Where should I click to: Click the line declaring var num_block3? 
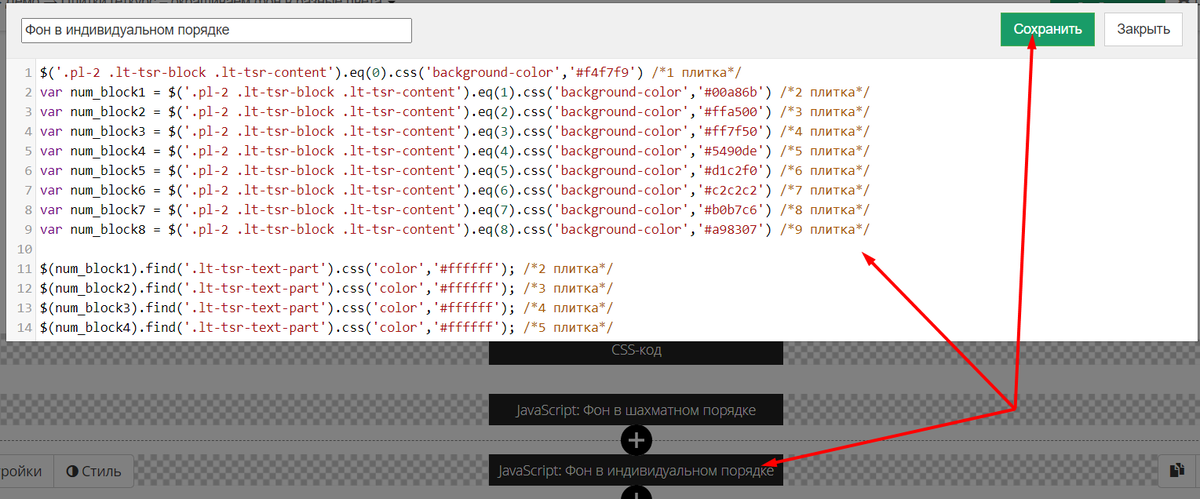455,131
